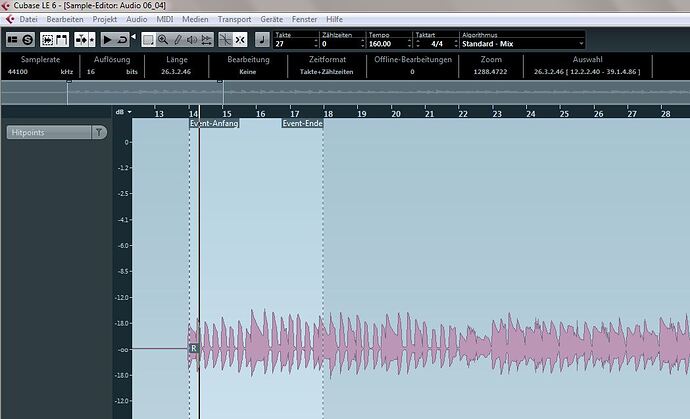
Task: Click bar 24 on the ruler
Action: 531,114
